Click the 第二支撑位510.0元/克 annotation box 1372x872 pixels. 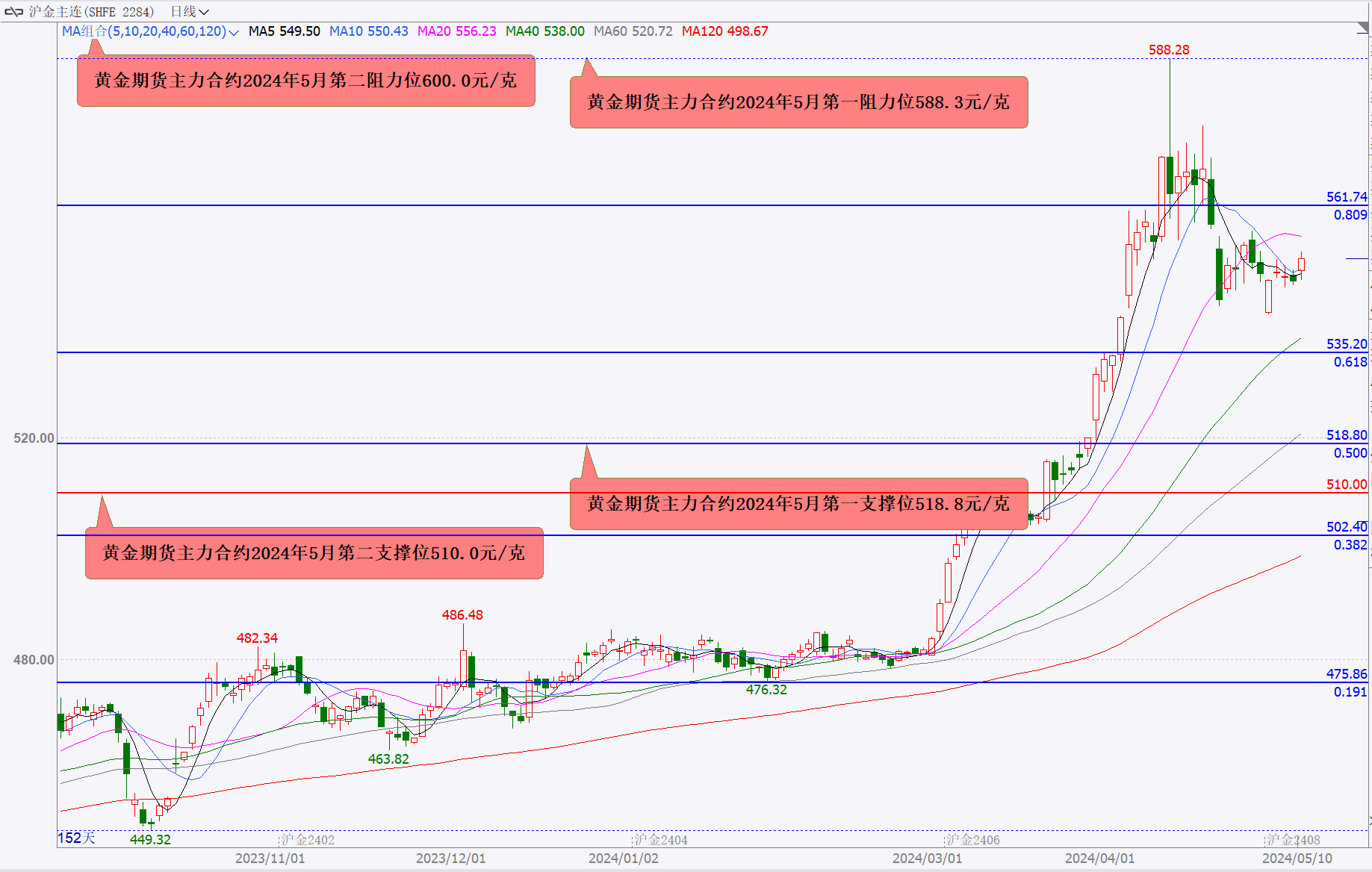point(314,553)
